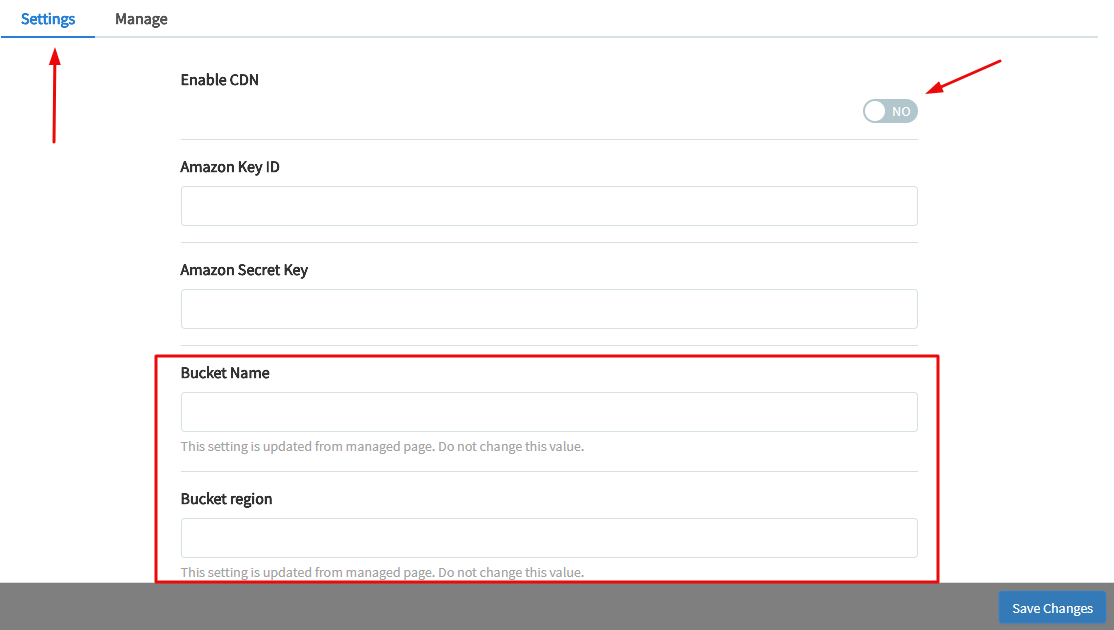Turn on the Enable CDN toggle

(890, 111)
